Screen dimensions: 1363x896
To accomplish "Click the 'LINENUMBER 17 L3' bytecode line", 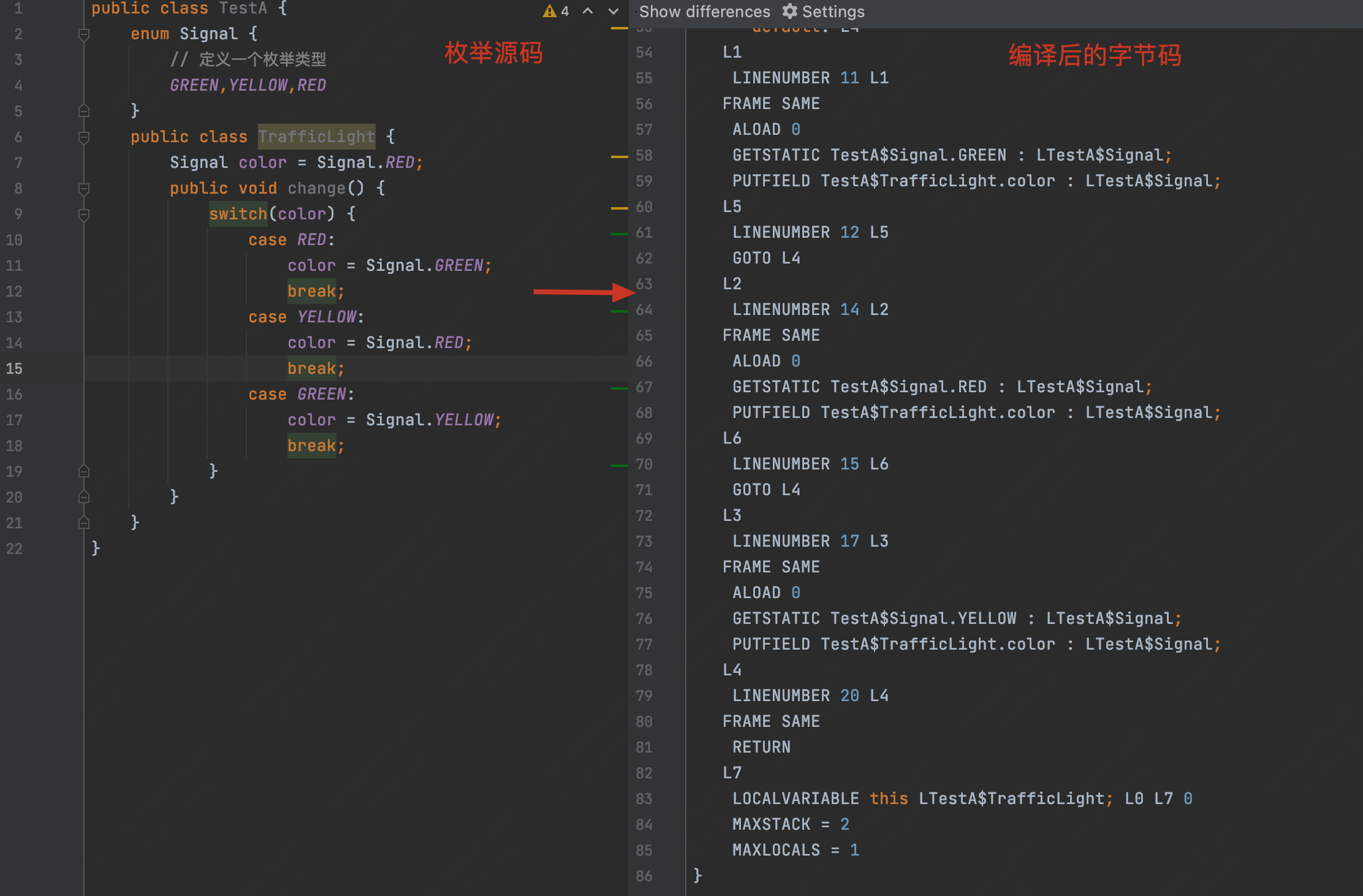I will click(x=810, y=541).
